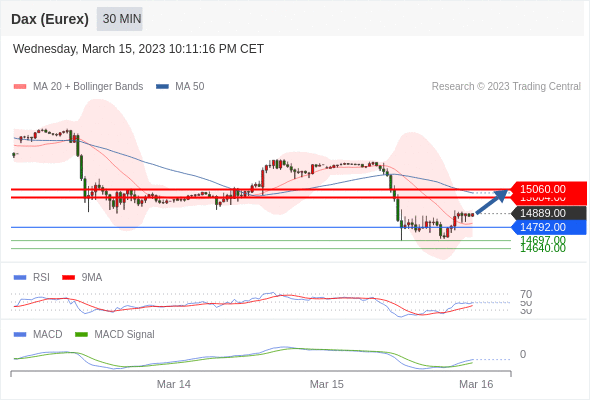Click the RSI 70 level label
The width and height of the screenshot is (590, 400).
[x=526, y=294]
